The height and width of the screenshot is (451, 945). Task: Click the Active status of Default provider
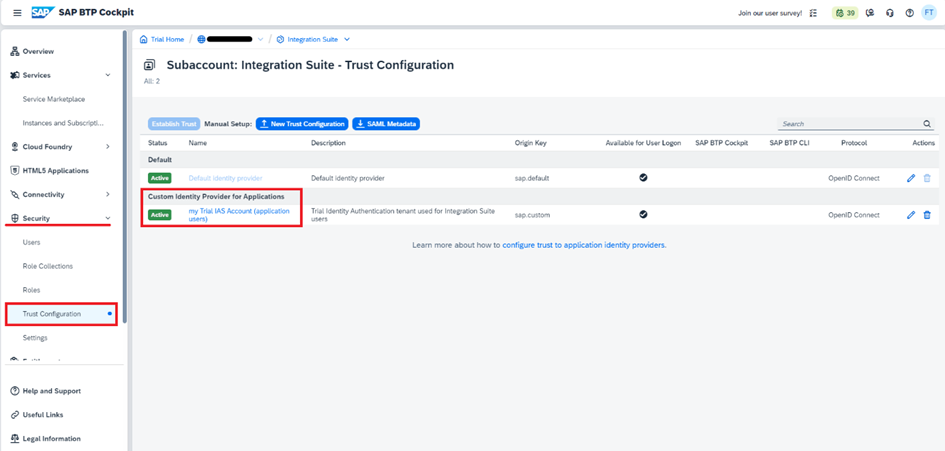[x=160, y=178]
